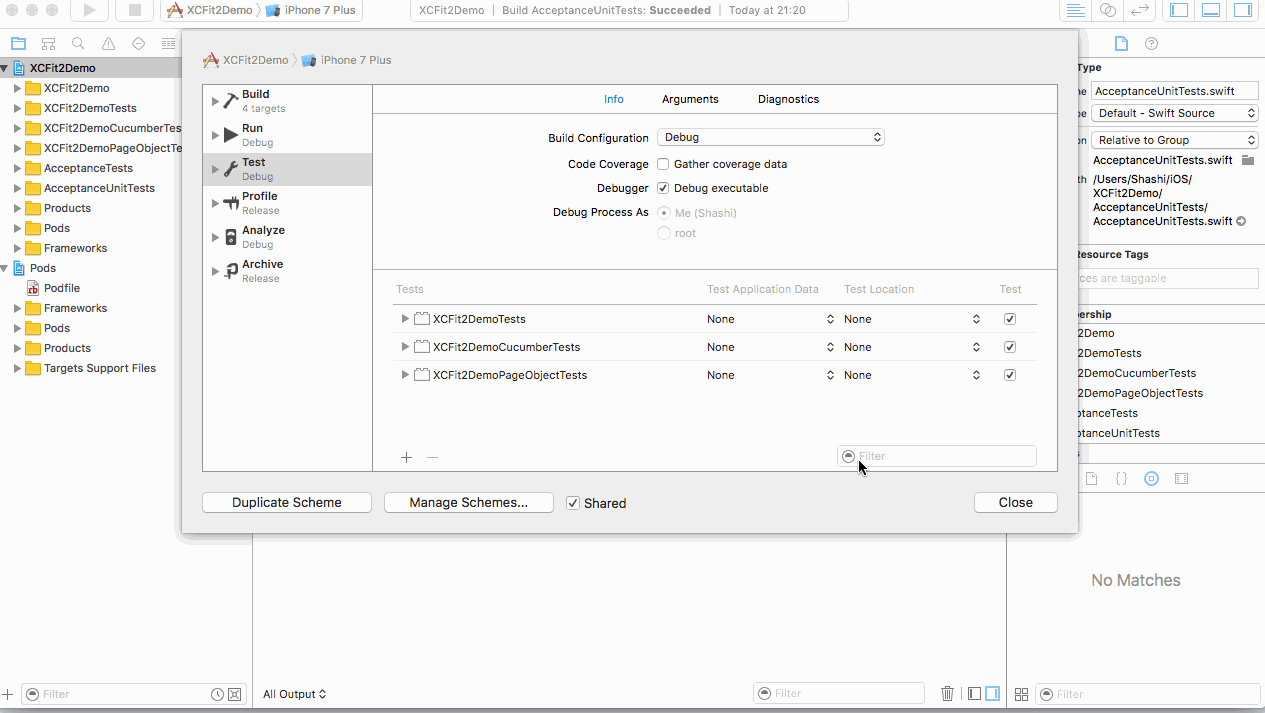Select the Run action in scheme list
This screenshot has height=713, width=1265.
click(x=287, y=135)
